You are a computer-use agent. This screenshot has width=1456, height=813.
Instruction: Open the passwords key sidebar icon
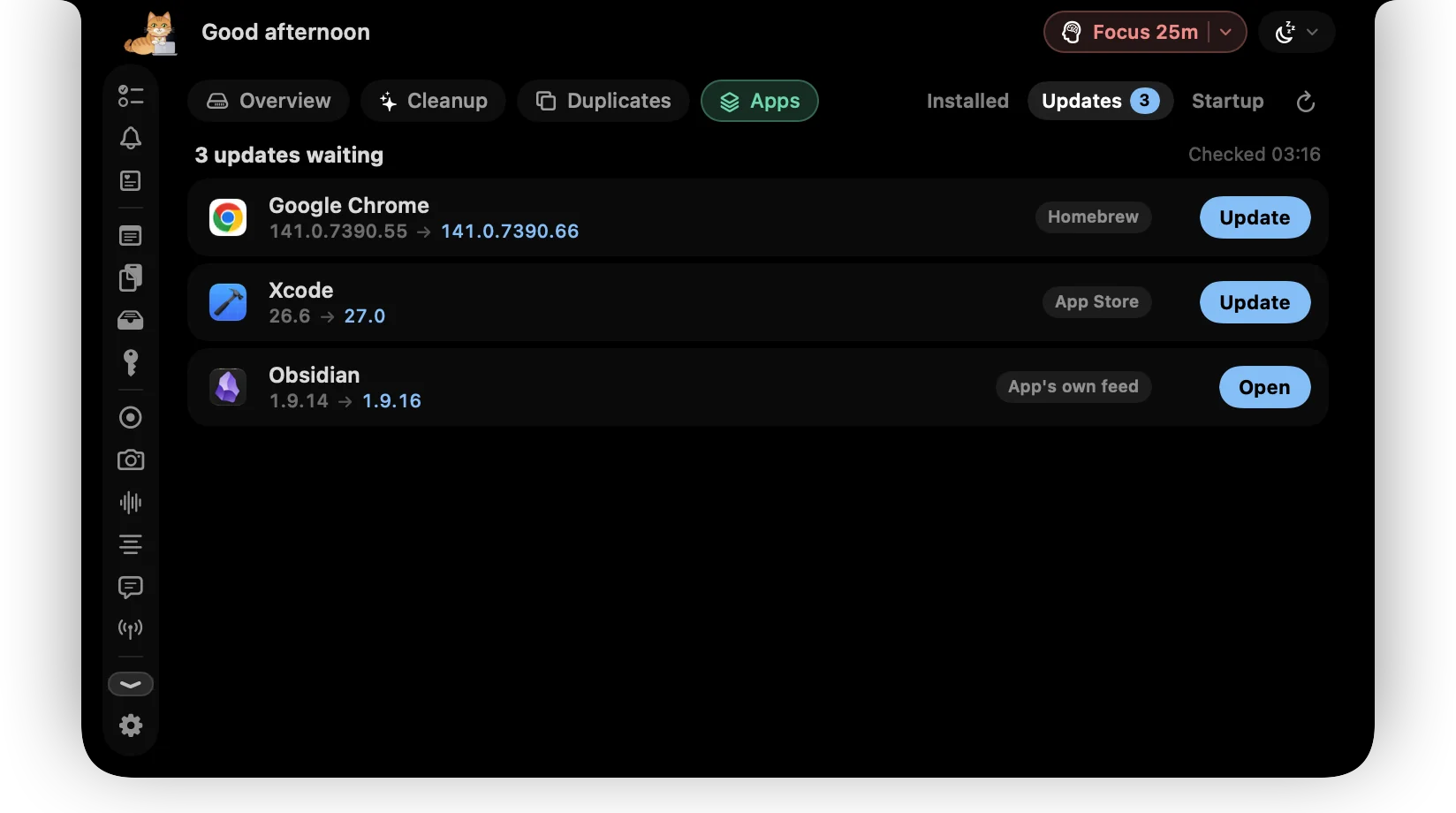click(131, 362)
